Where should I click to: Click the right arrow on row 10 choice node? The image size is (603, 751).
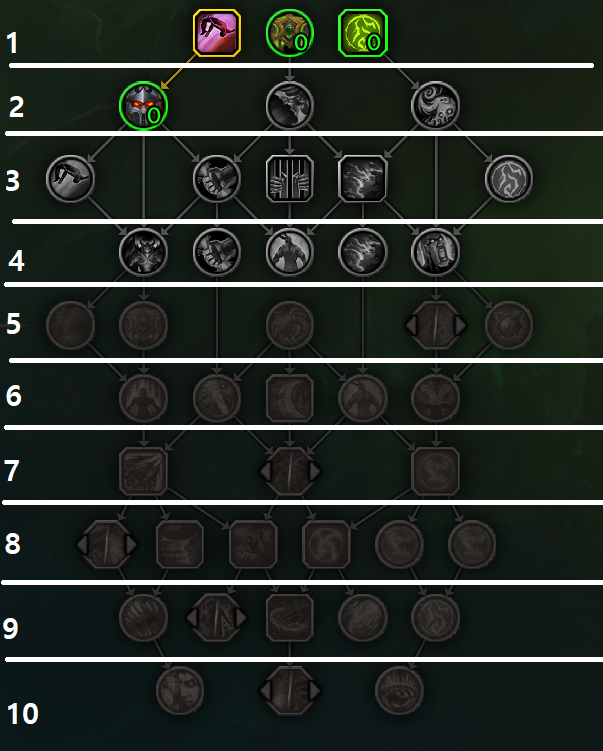pyautogui.click(x=315, y=690)
